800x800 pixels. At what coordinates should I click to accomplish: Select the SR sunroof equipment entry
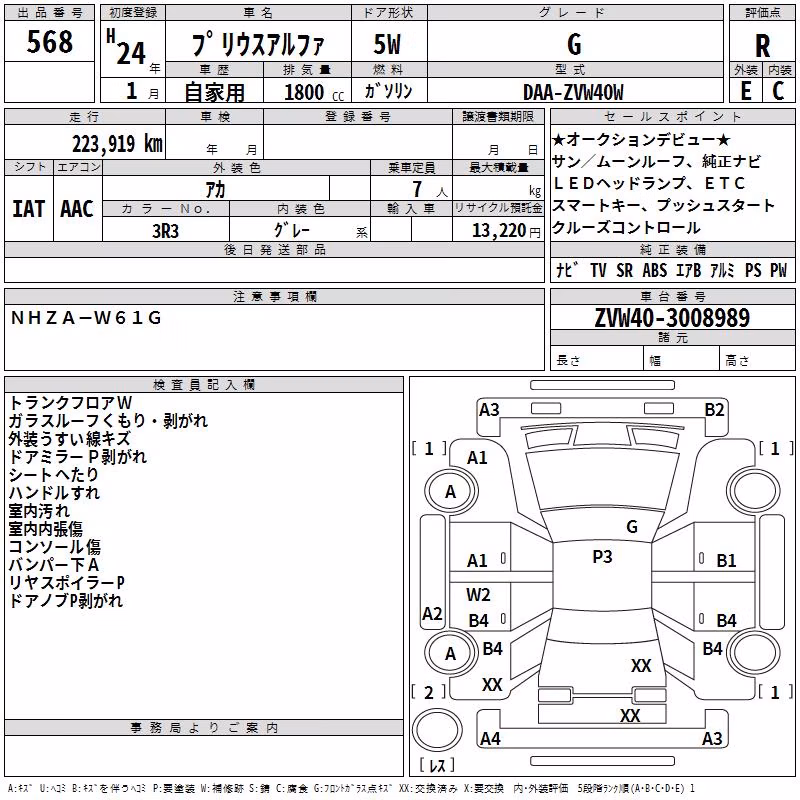click(x=624, y=270)
